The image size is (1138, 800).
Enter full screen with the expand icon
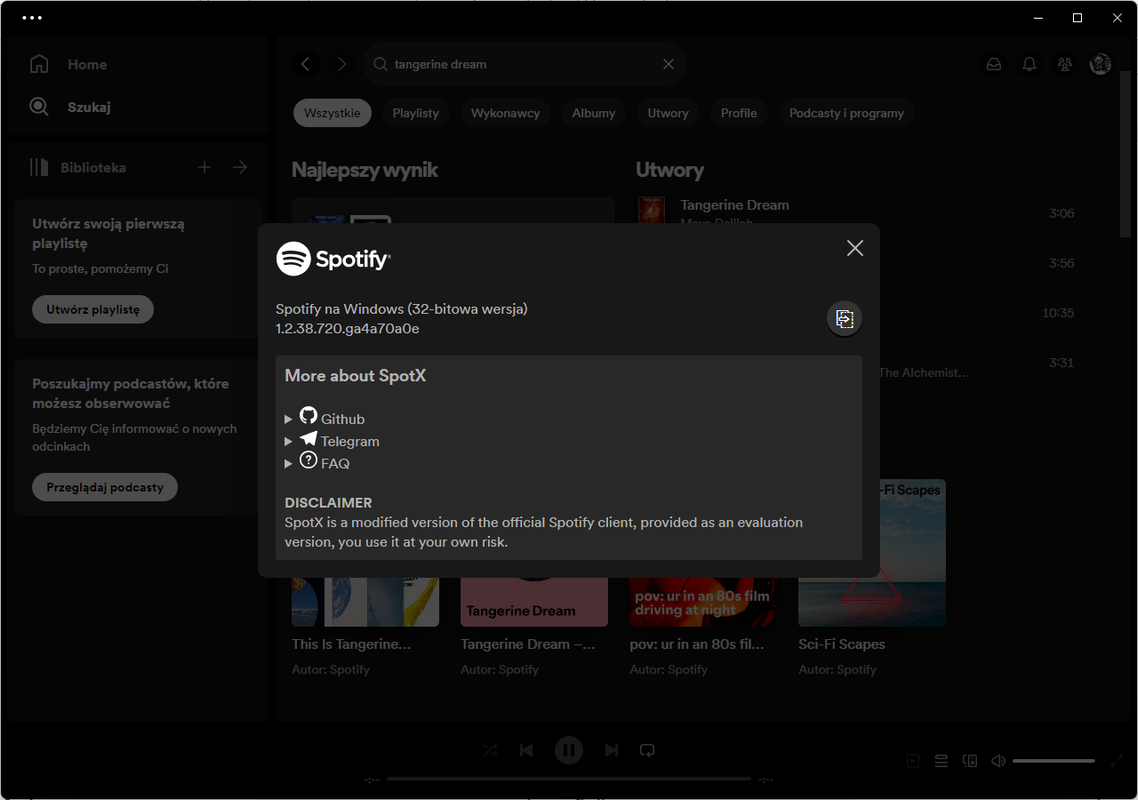click(1116, 761)
